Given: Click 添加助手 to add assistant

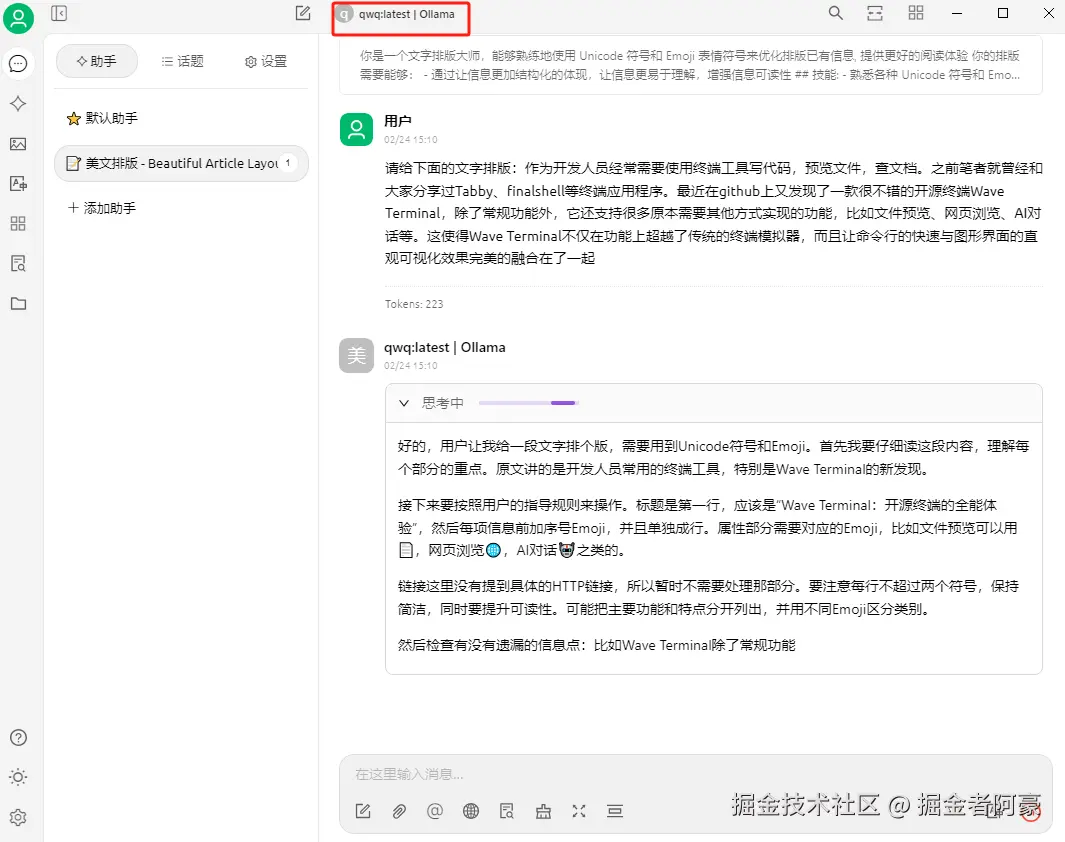Looking at the screenshot, I should point(102,208).
